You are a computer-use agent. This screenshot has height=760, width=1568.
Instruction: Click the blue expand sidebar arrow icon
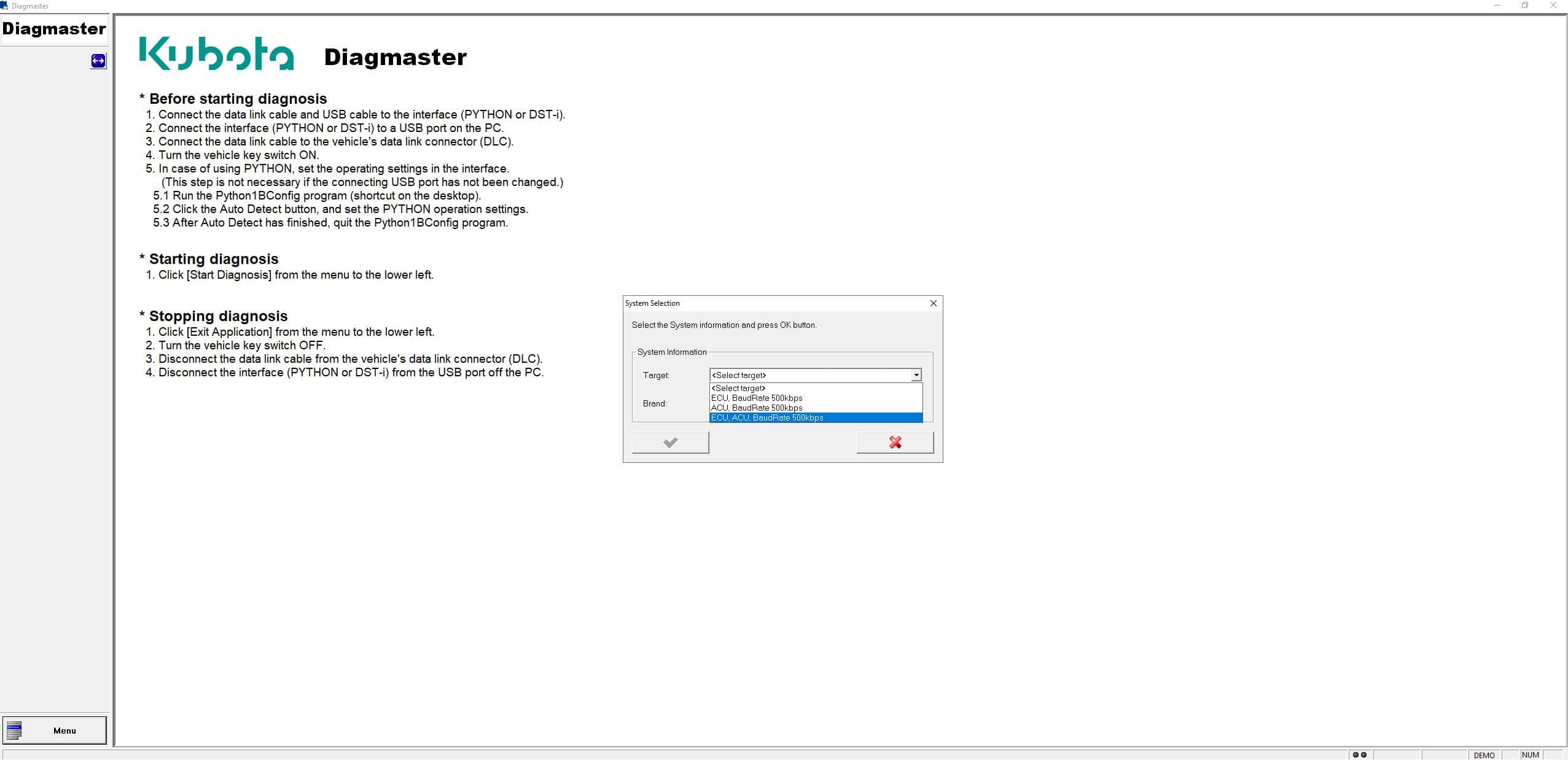[x=98, y=61]
